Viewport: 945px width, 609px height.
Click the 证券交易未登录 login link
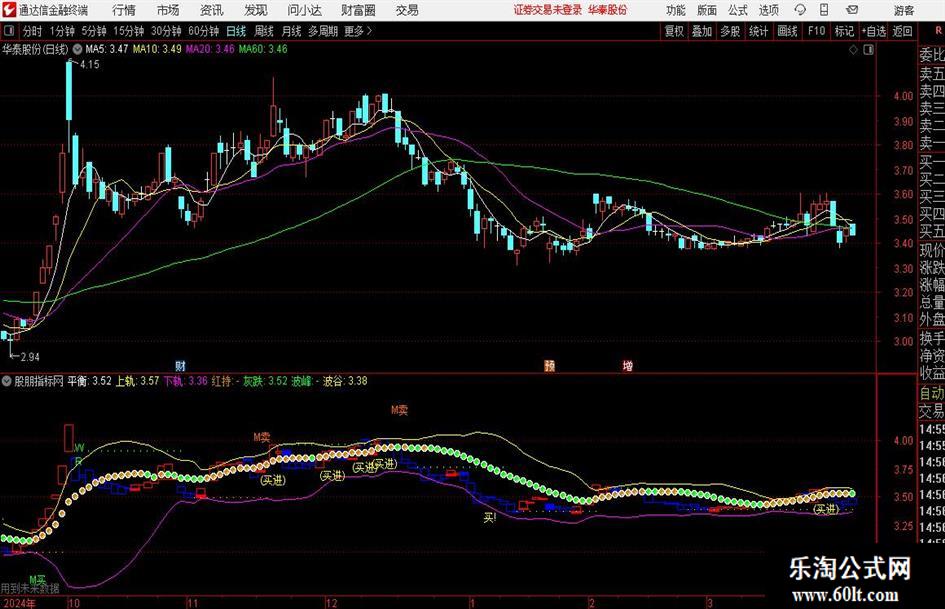(548, 10)
